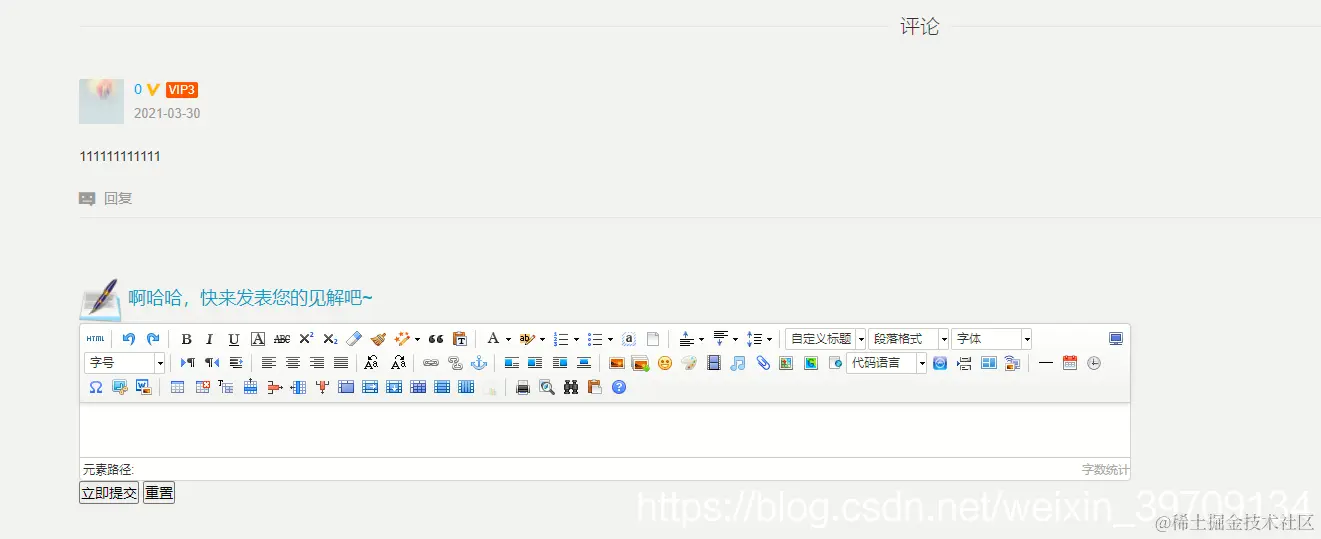Preview content with magnifier icon
This screenshot has height=539, width=1321.
546,387
